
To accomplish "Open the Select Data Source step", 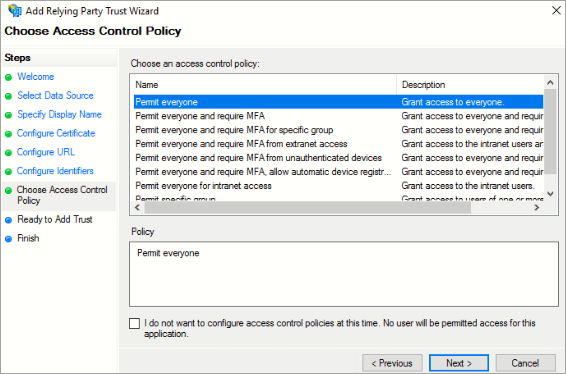I will pyautogui.click(x=55, y=95).
